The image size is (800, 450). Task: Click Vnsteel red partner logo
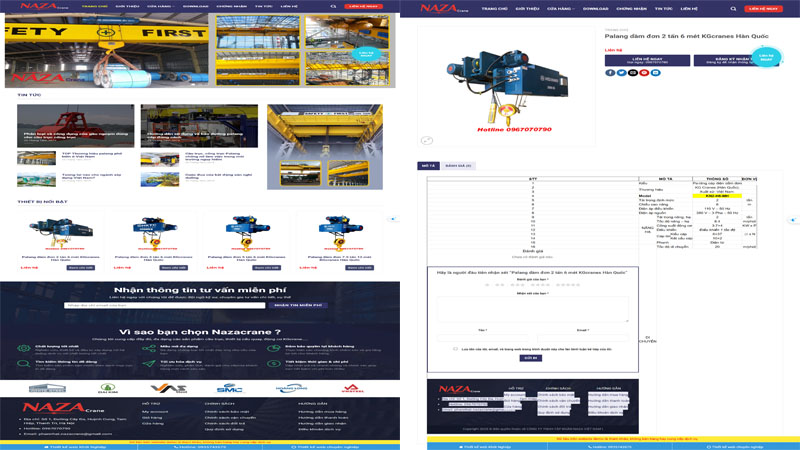coord(353,389)
